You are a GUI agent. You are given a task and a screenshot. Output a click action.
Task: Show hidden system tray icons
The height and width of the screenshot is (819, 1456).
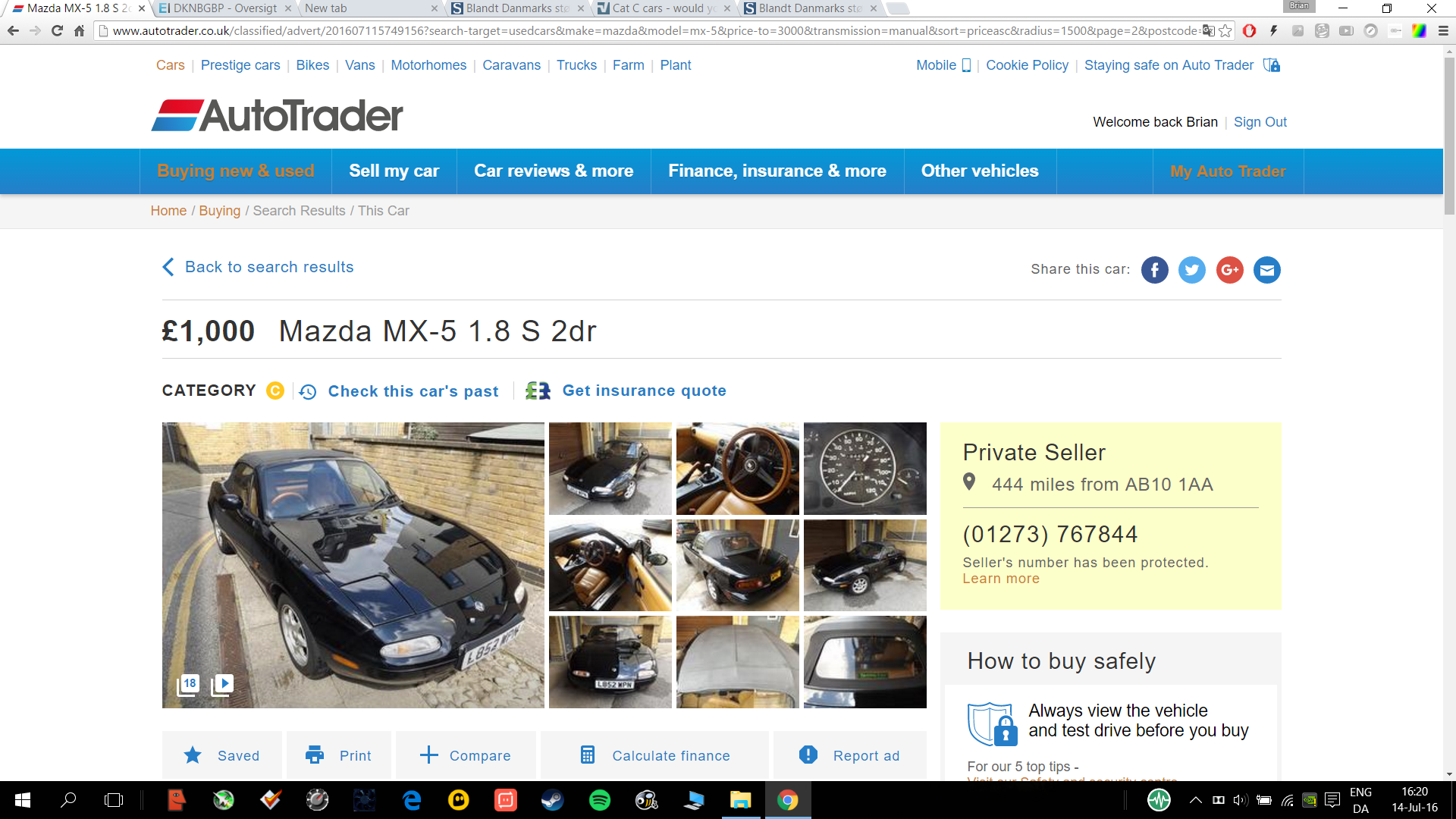tap(1195, 800)
